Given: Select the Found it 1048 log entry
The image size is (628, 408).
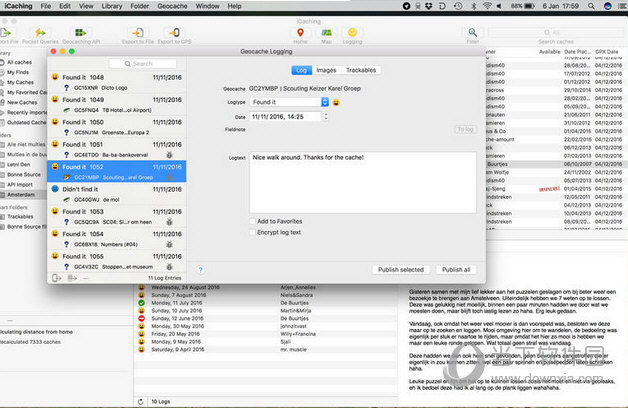Looking at the screenshot, I should (x=117, y=82).
